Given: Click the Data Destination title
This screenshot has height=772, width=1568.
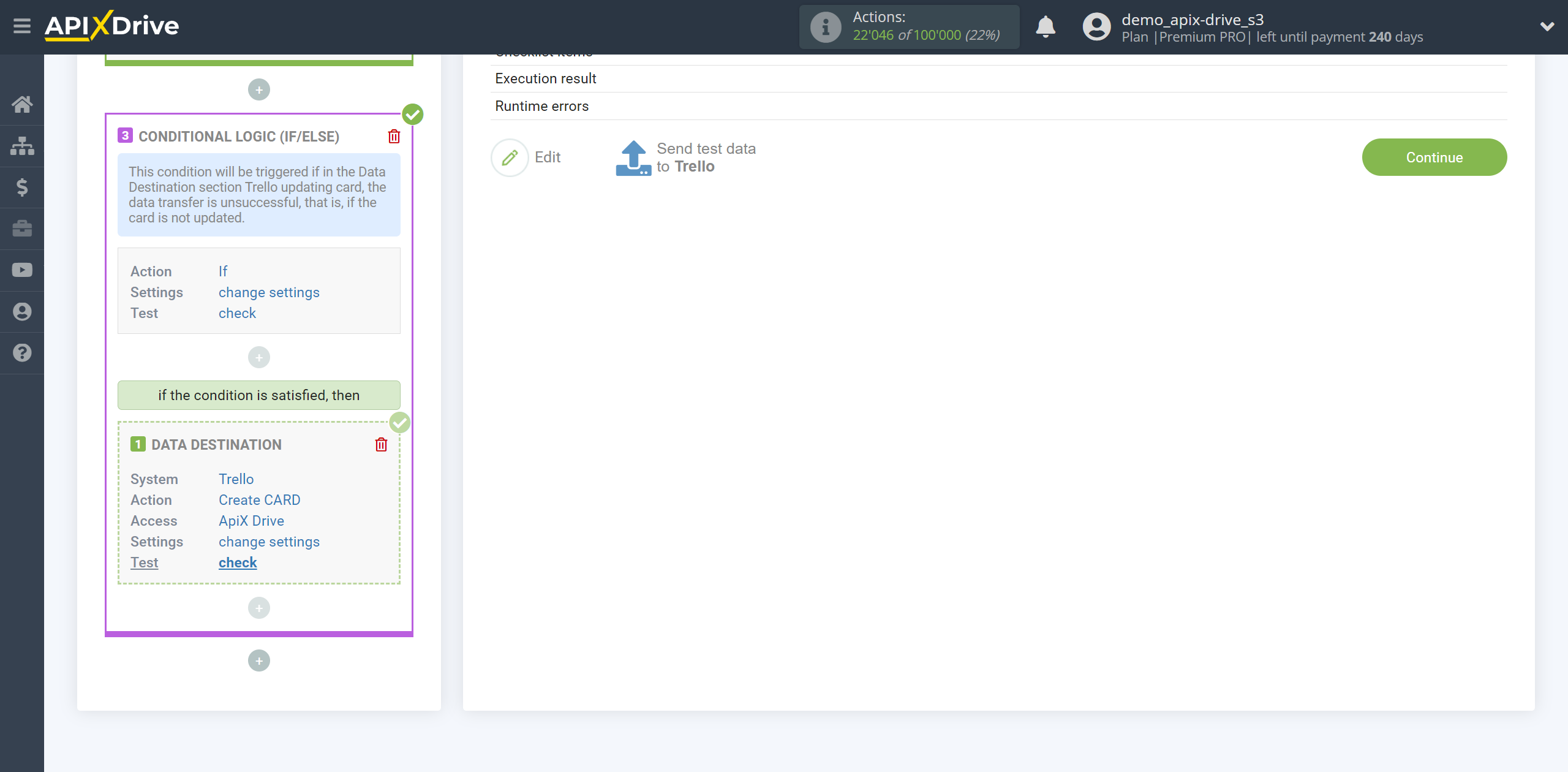Looking at the screenshot, I should tap(216, 445).
